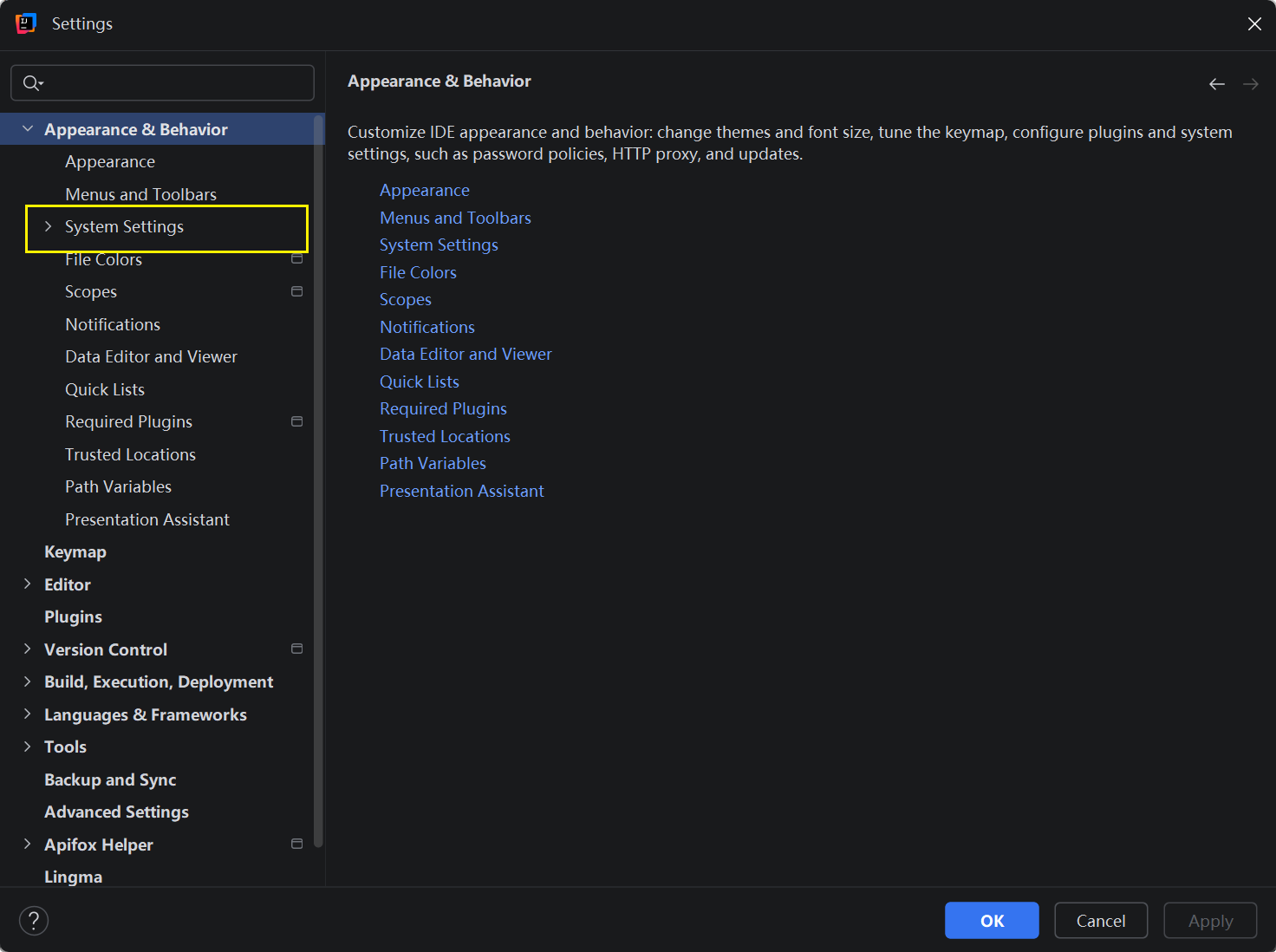Collapse the Appearance & Behavior section
The height and width of the screenshot is (952, 1276).
[x=28, y=129]
